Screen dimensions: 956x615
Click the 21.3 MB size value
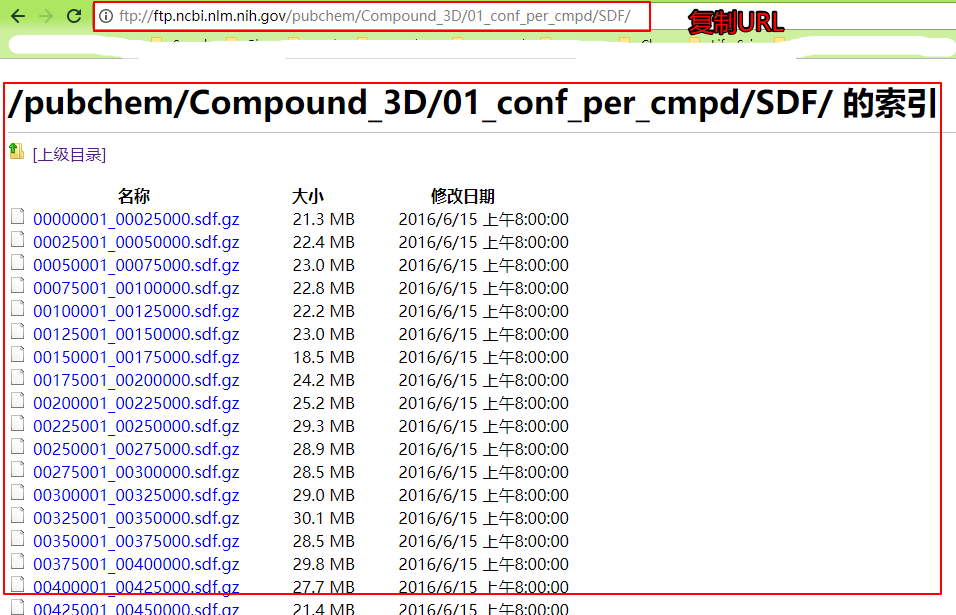point(324,219)
